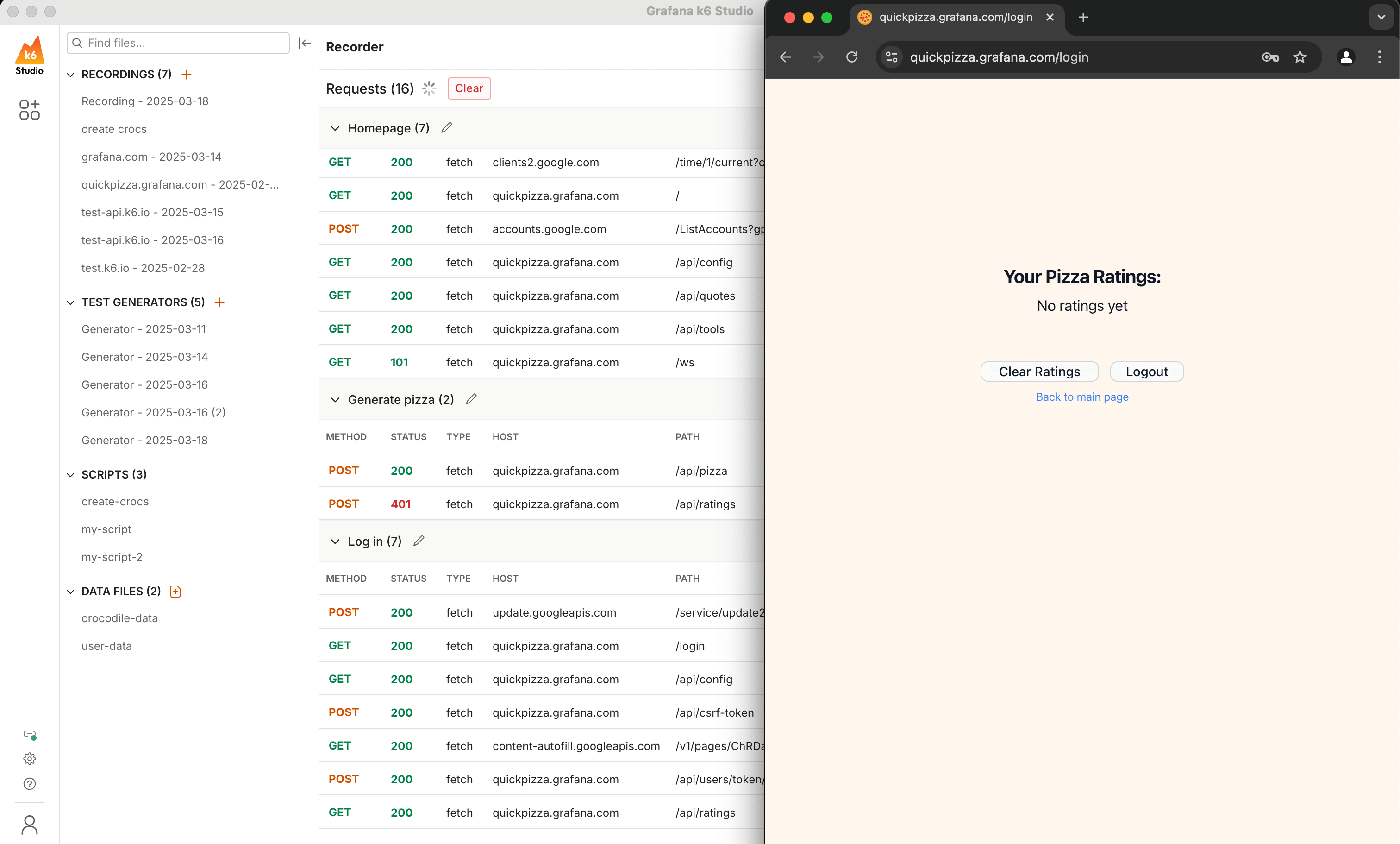The image size is (1400, 844).
Task: Click the add new recording plus icon
Action: pyautogui.click(x=187, y=75)
